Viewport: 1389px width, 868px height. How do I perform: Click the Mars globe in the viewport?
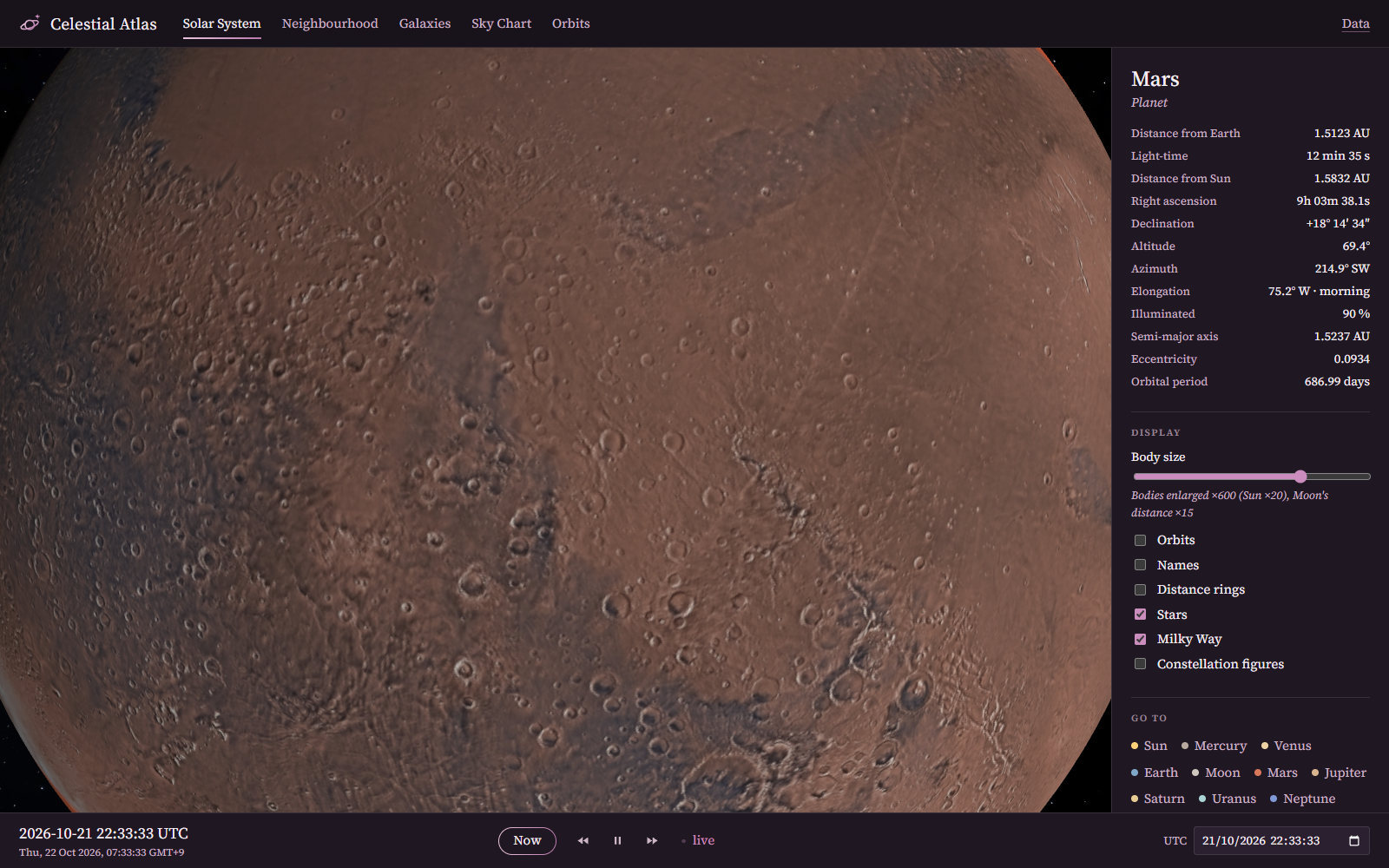[556, 430]
